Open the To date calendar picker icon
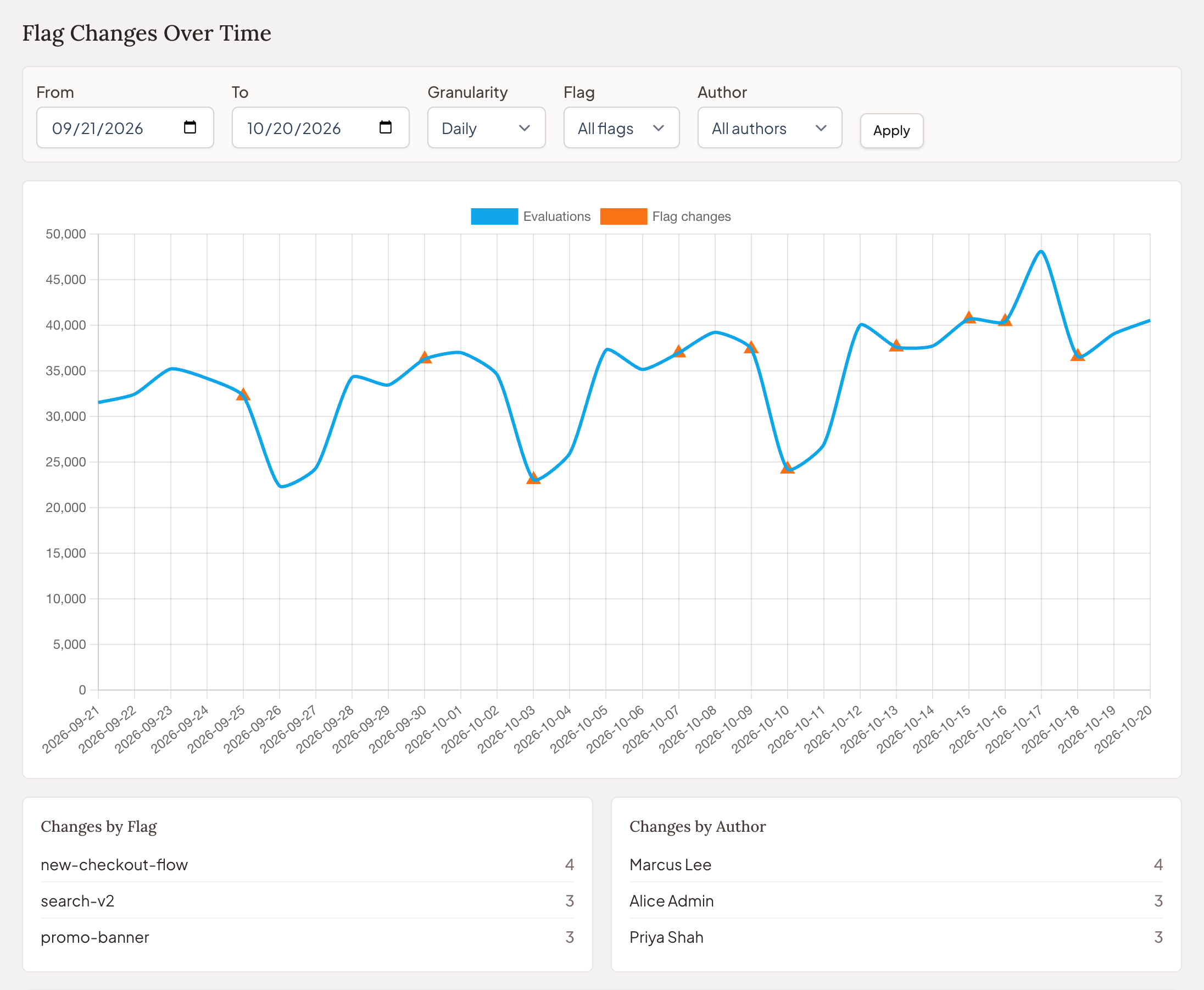Viewport: 1204px width, 990px height. point(386,127)
